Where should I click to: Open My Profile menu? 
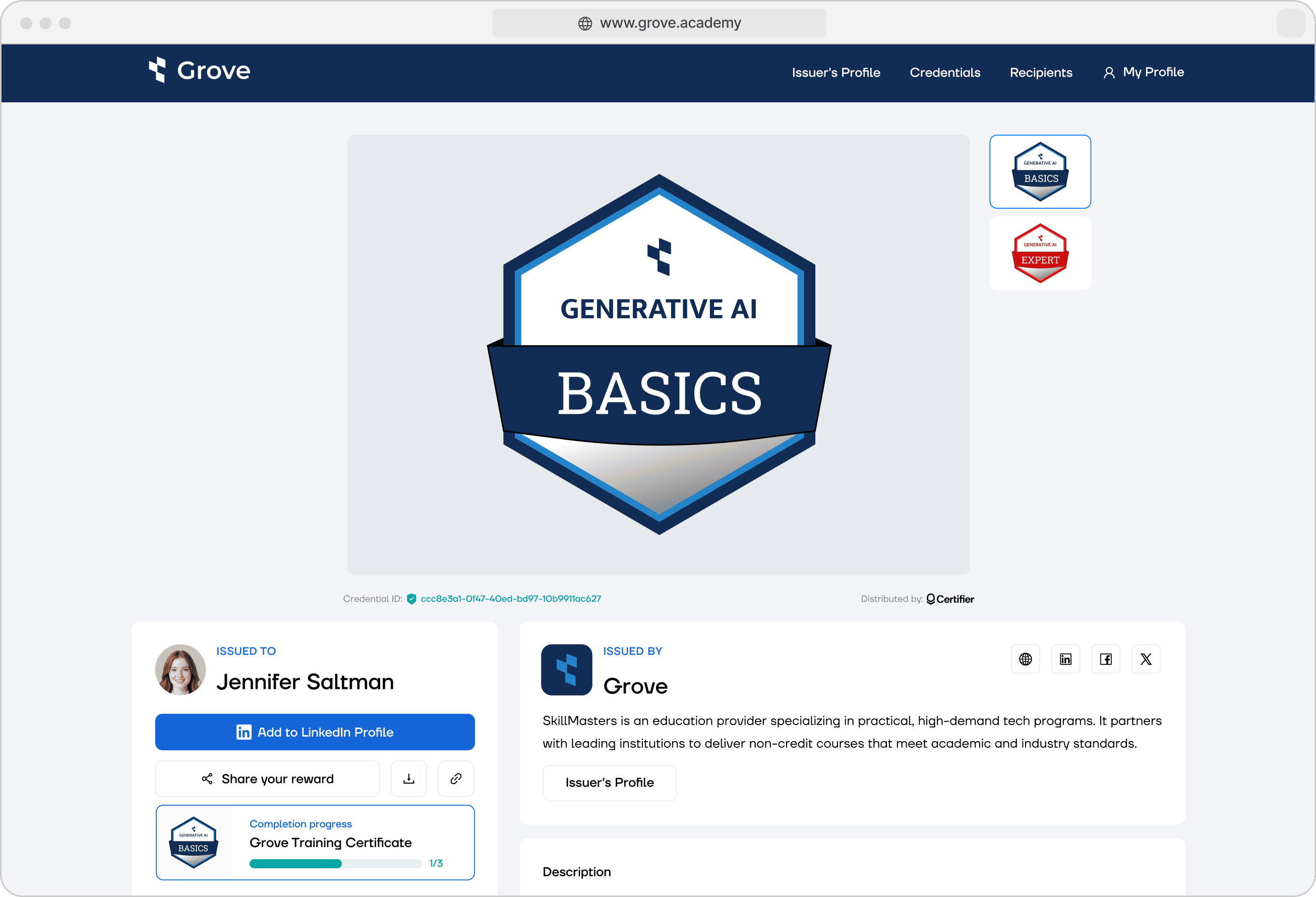pos(1143,72)
